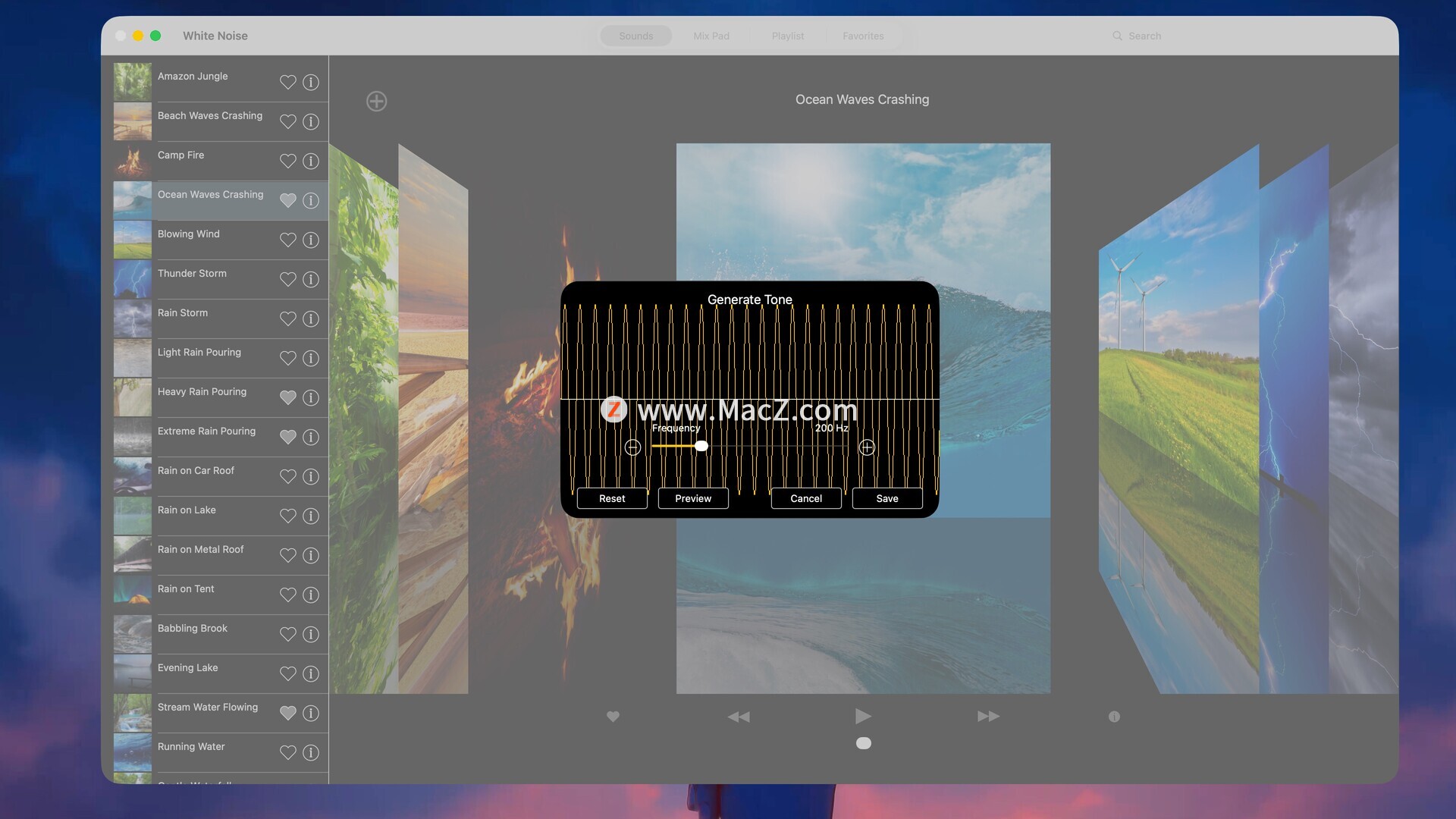Switch to the Playlist tab
This screenshot has width=1456, height=819.
(x=788, y=36)
